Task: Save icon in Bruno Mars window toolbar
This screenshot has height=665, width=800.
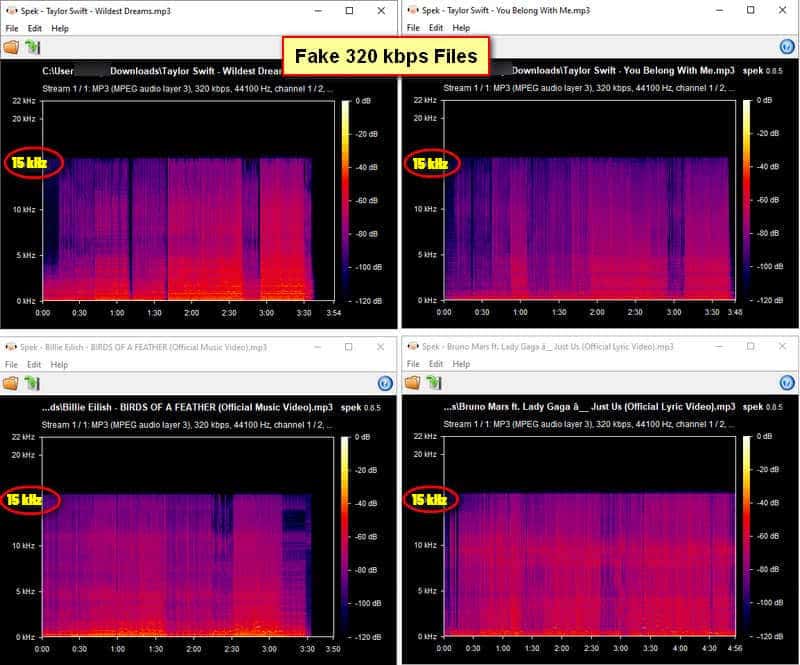Action: (434, 382)
